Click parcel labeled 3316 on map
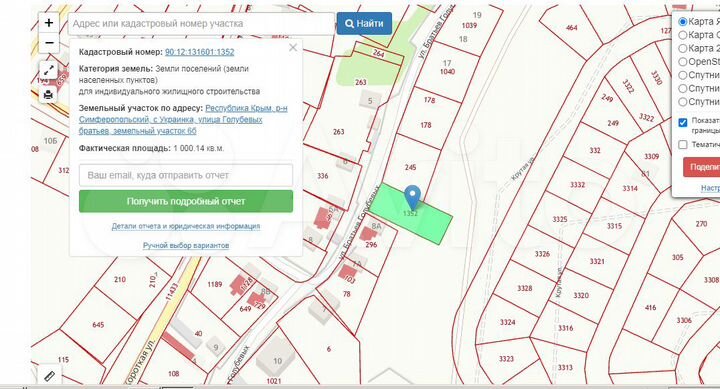Viewport: 720px width, 389px height. [x=566, y=328]
